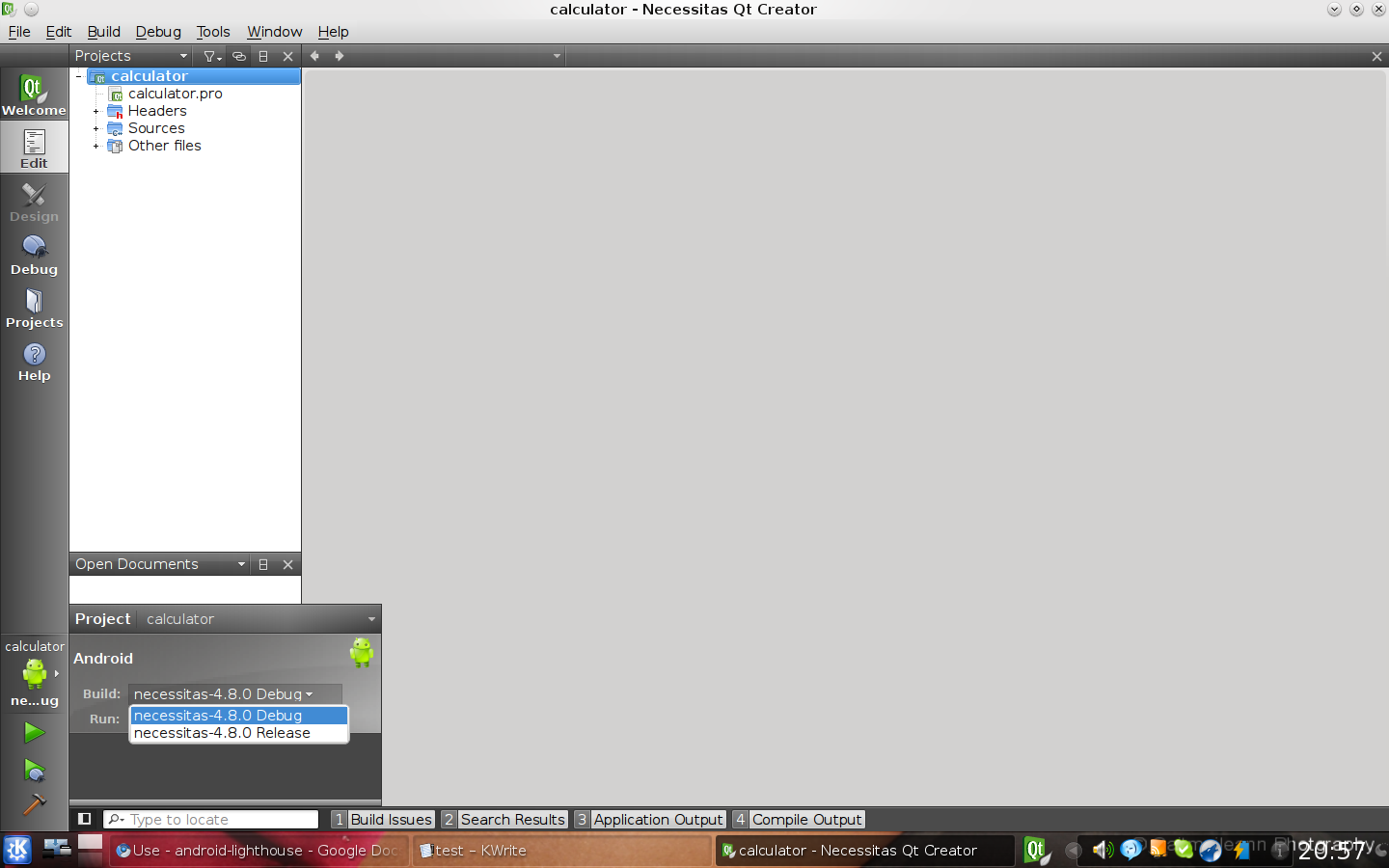Open the Projects mode in sidebar
The image size is (1389, 868).
(x=34, y=308)
